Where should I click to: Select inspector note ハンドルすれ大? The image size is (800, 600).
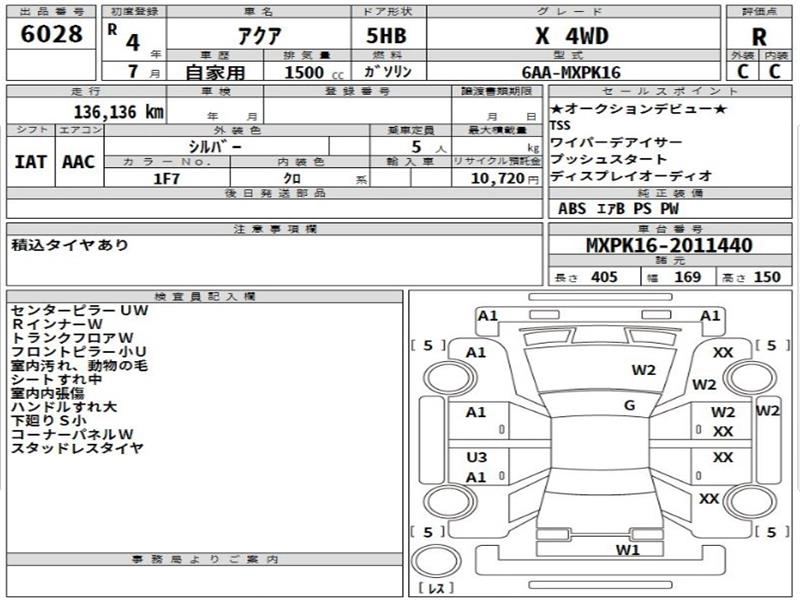pyautogui.click(x=64, y=407)
